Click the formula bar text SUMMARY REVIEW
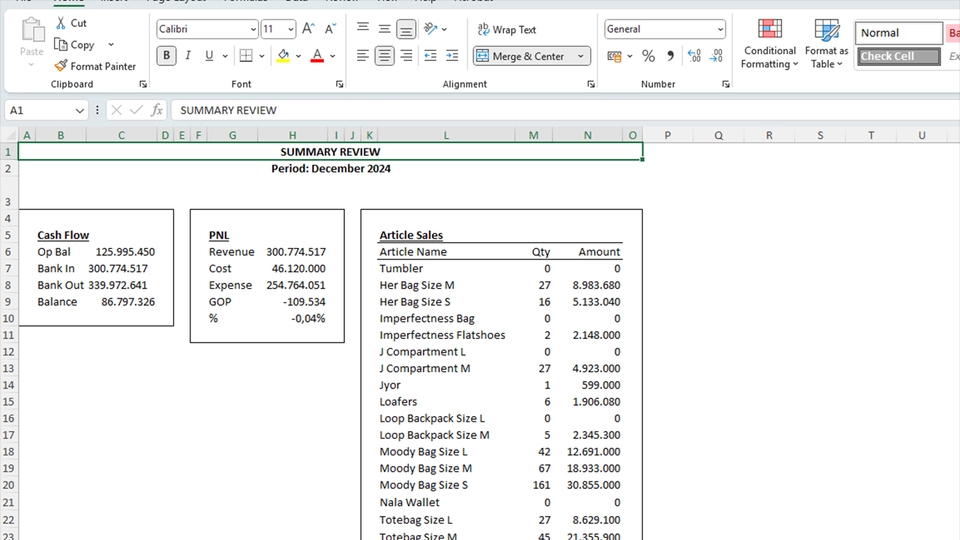Viewport: 960px width, 540px height. tap(228, 110)
